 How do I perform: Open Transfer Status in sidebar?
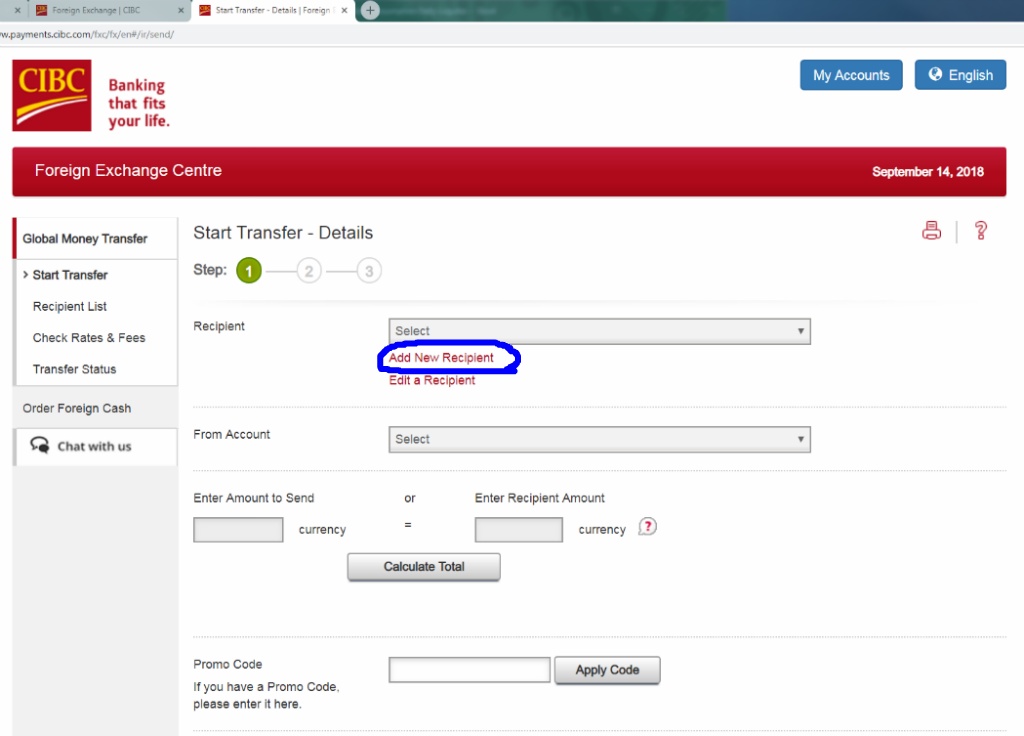coord(74,369)
